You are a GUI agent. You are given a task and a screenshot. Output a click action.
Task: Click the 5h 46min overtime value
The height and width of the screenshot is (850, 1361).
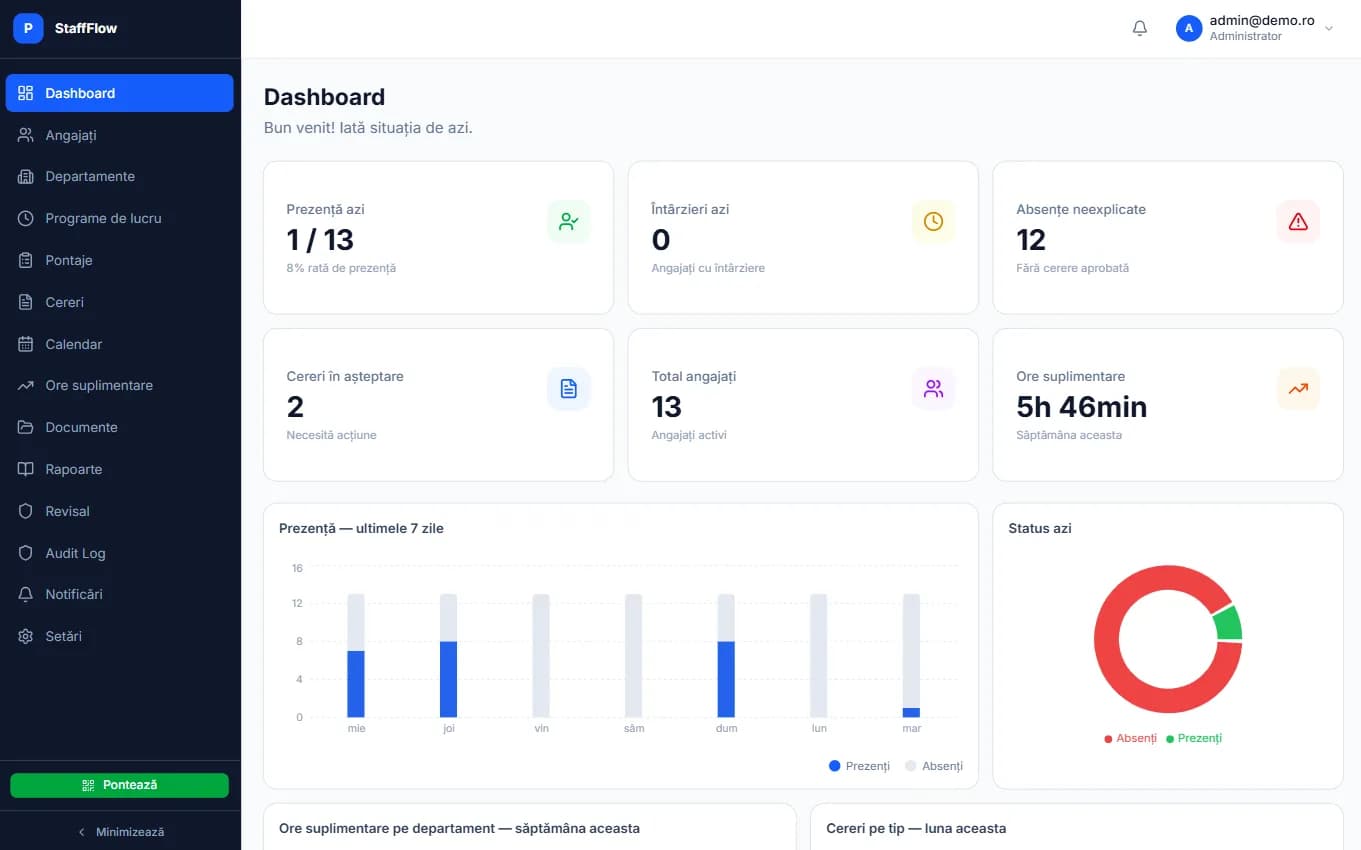1081,407
